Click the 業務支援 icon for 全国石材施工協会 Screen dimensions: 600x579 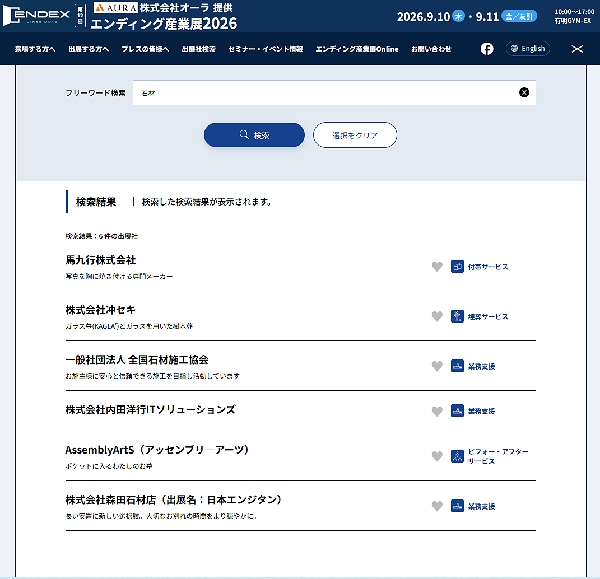[x=457, y=366]
